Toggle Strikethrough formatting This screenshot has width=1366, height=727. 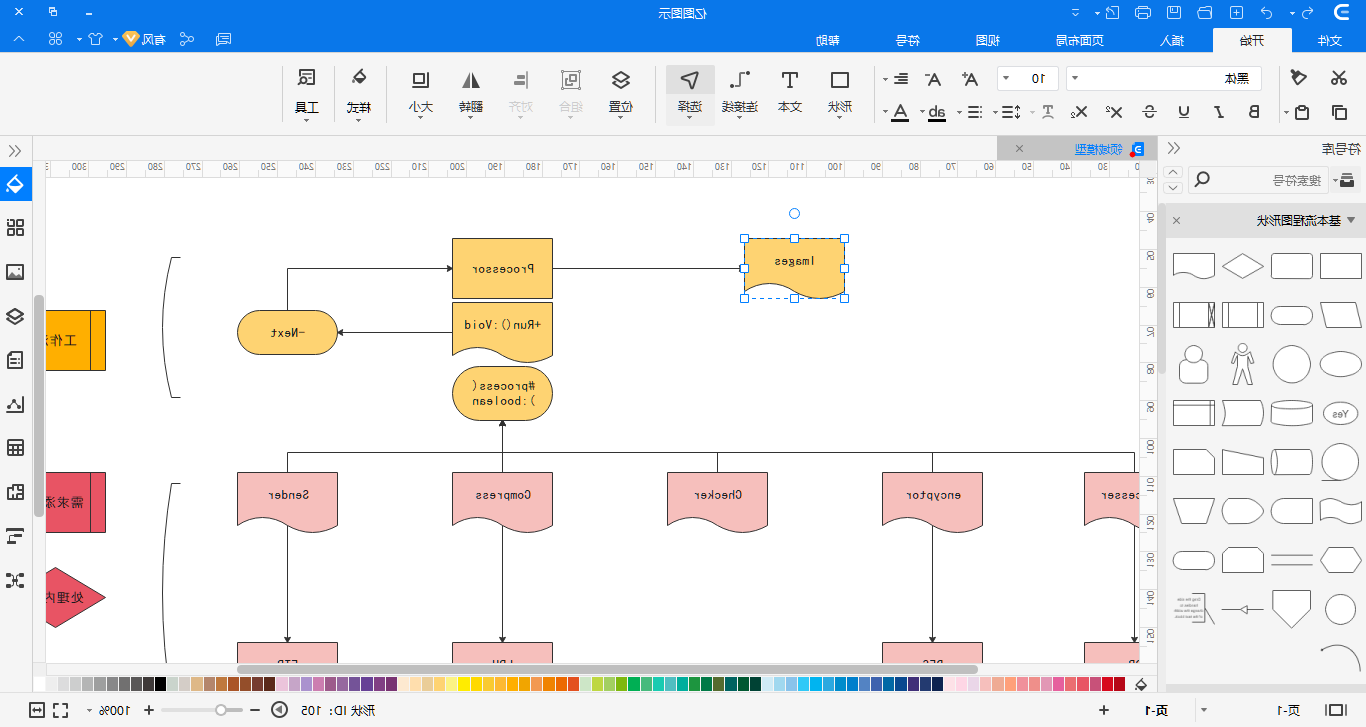coord(1149,112)
